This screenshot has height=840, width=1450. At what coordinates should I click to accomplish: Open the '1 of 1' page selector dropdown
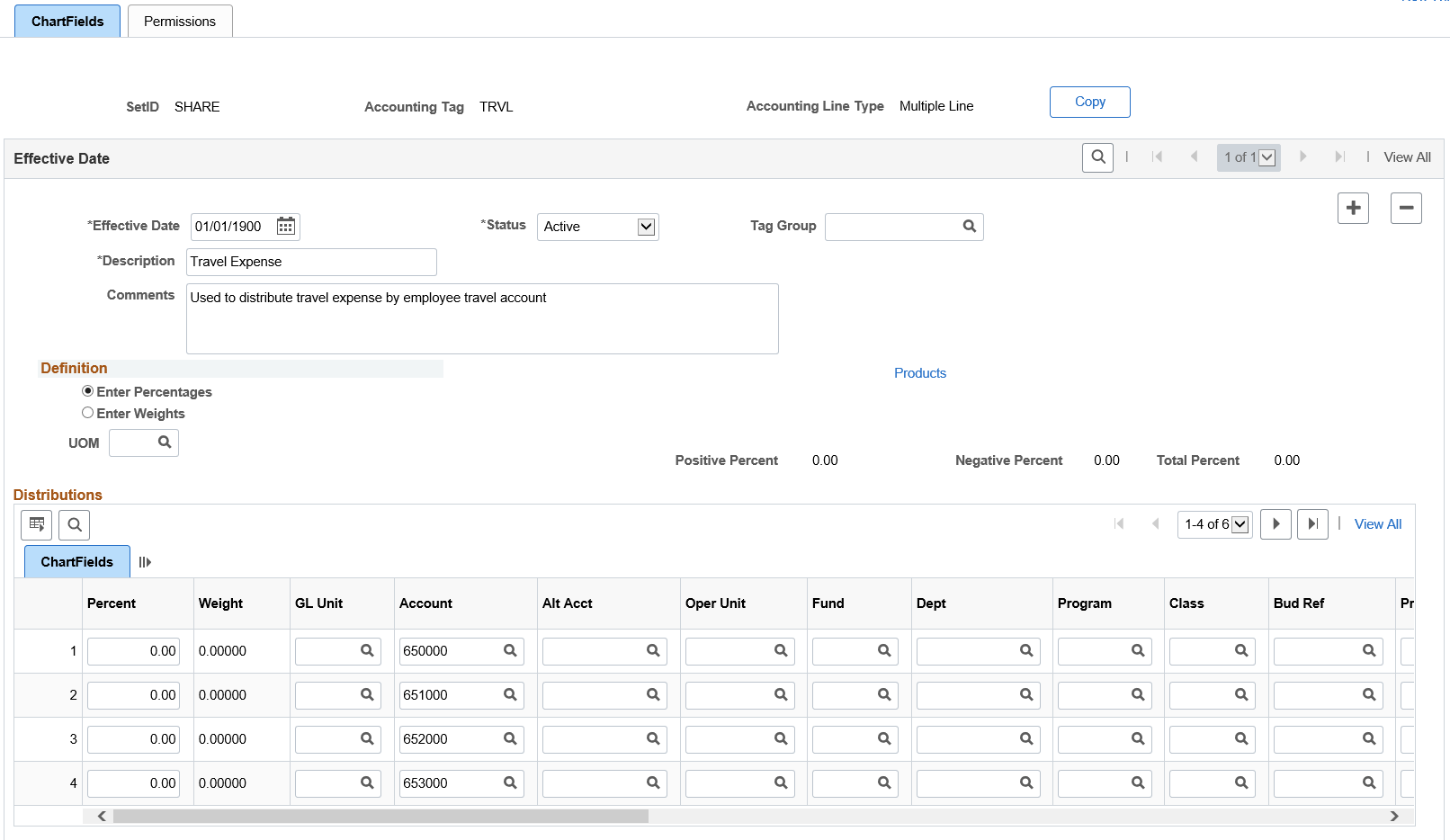pos(1267,157)
